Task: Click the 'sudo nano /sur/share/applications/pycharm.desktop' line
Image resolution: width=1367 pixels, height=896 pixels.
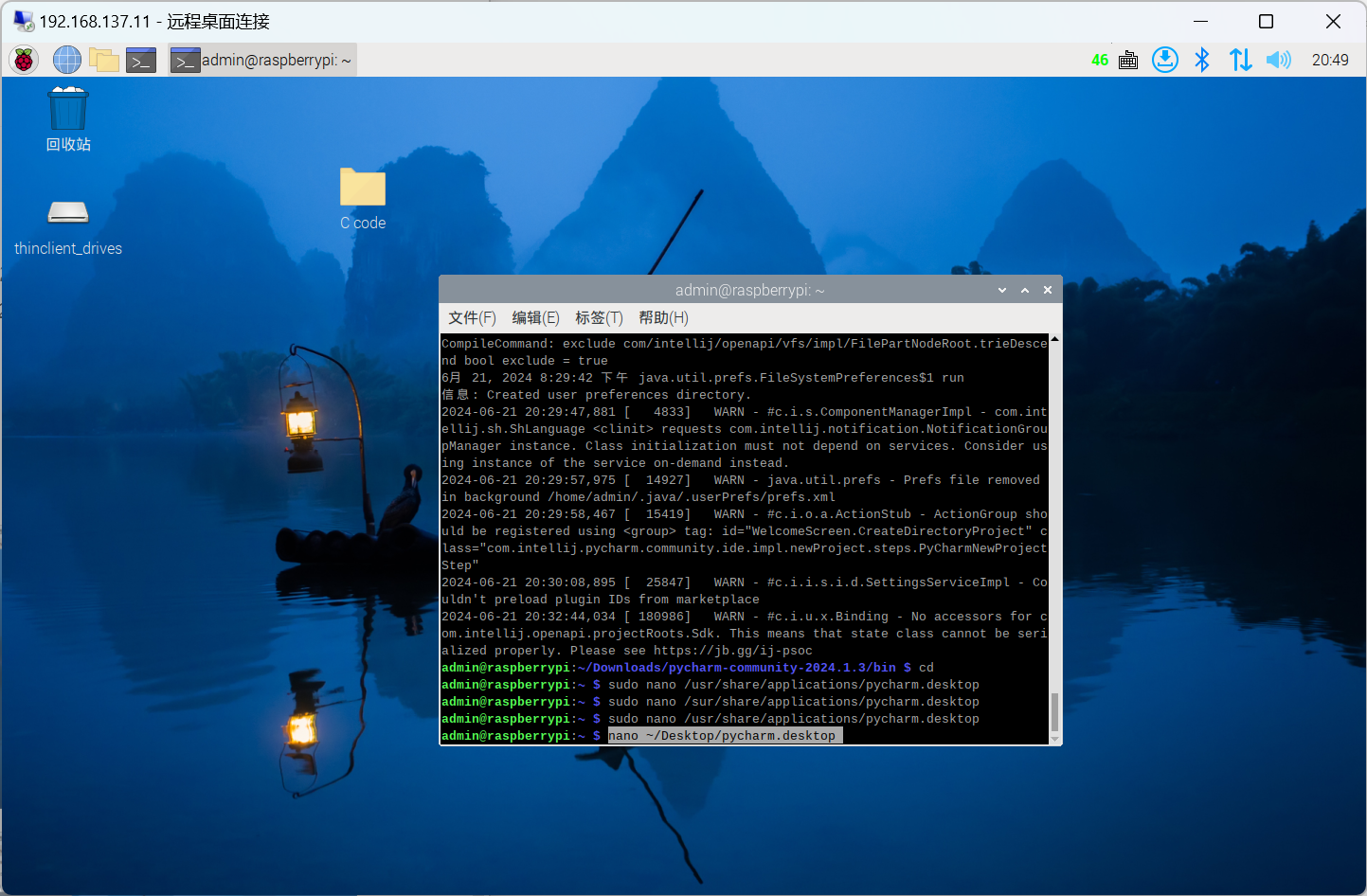Action: pyautogui.click(x=794, y=702)
